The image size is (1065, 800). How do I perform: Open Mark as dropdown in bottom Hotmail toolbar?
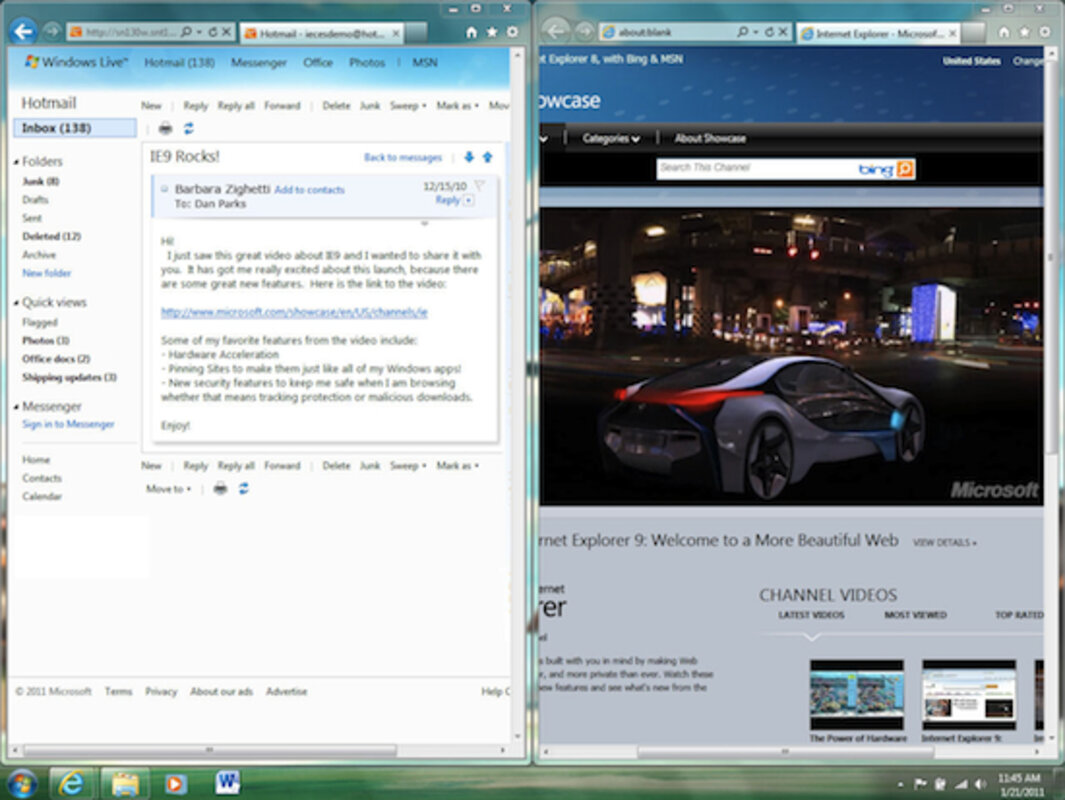[x=458, y=466]
